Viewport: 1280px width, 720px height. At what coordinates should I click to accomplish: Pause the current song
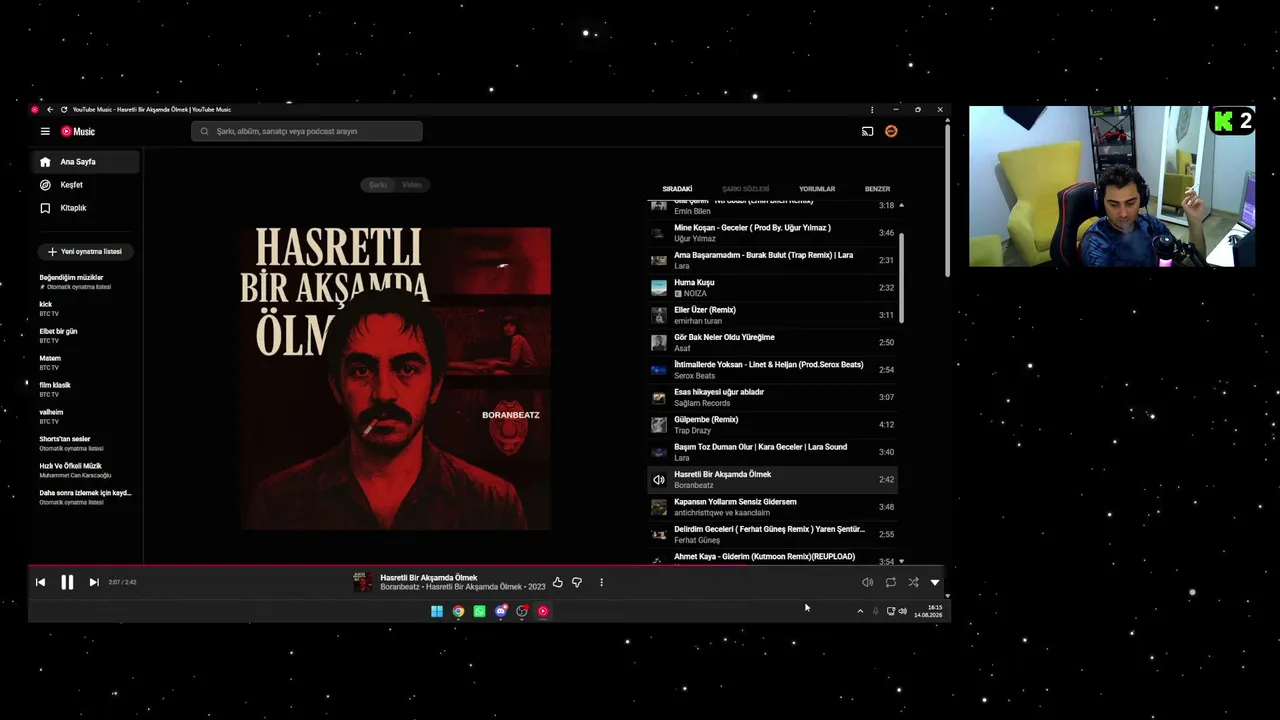pos(67,582)
